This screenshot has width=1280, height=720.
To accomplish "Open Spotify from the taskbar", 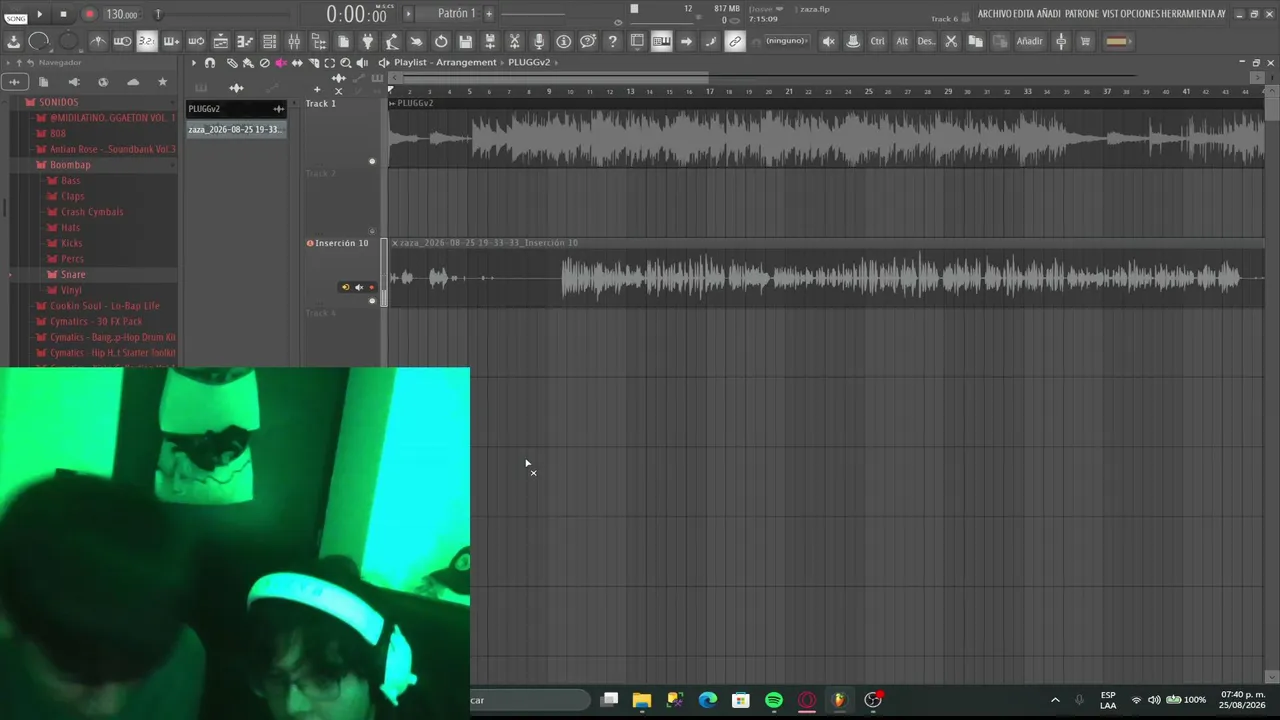I will pyautogui.click(x=774, y=700).
